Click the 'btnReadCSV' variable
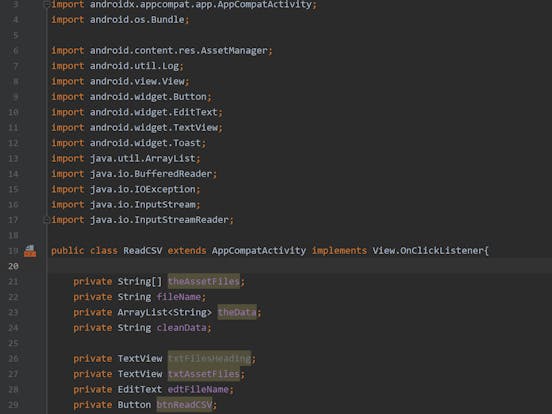The width and height of the screenshot is (552, 414). tap(184, 405)
